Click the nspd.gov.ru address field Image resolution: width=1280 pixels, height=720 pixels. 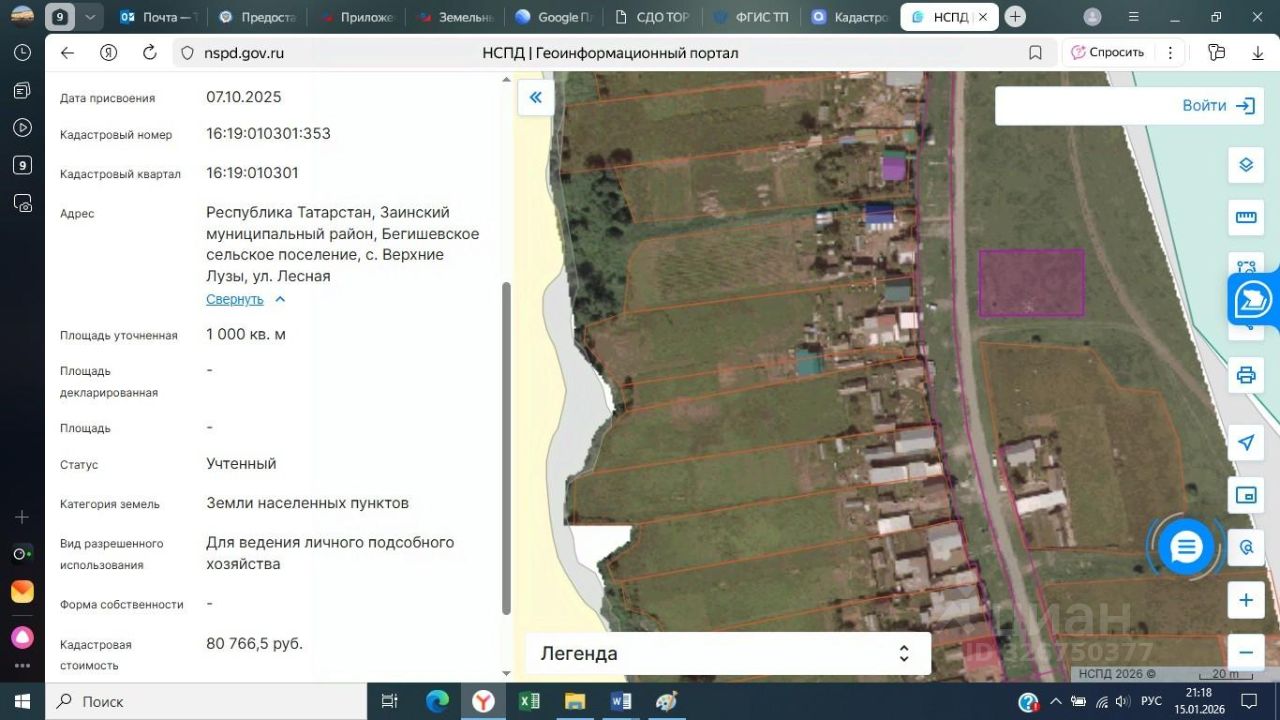[x=245, y=53]
